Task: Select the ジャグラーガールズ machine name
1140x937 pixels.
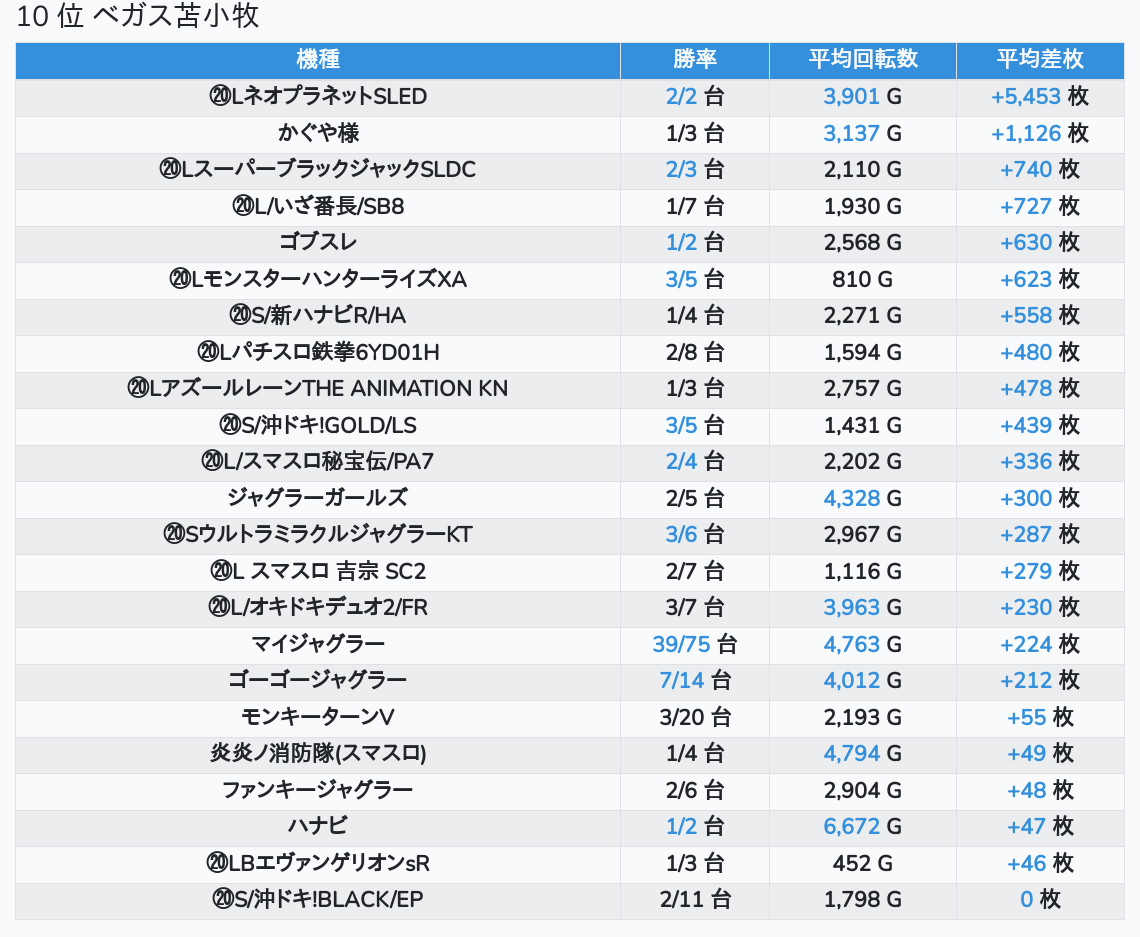Action: click(318, 498)
